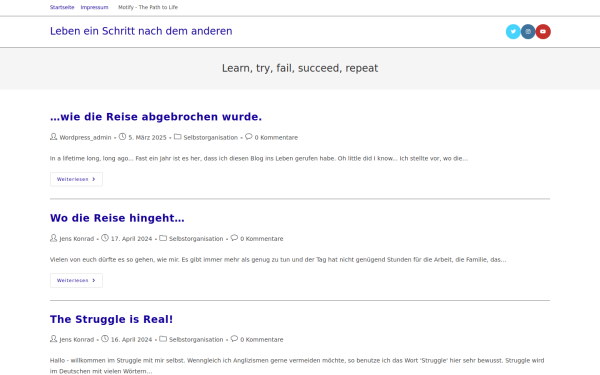Open Selbstorganisation category on 5. März post
Image resolution: width=600 pixels, height=375 pixels.
(x=210, y=137)
